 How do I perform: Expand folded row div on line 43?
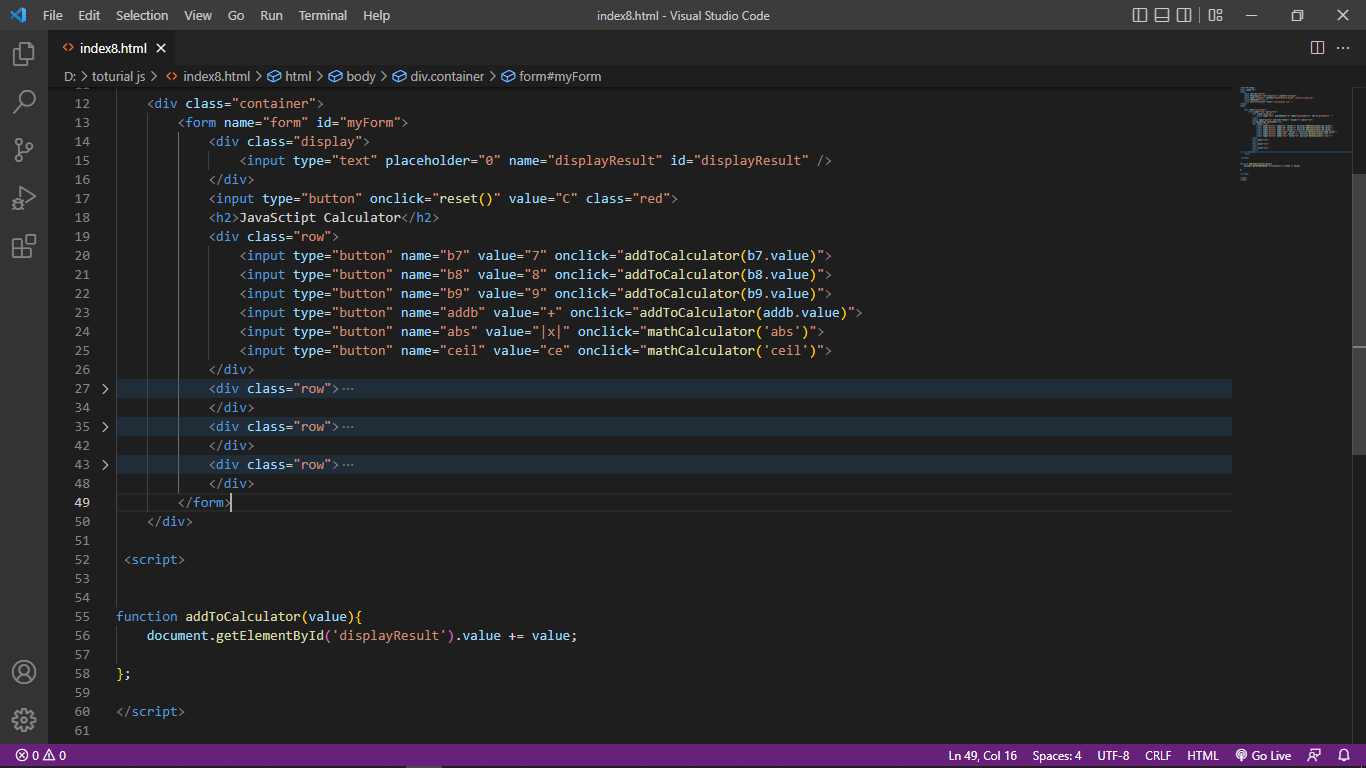[x=105, y=464]
